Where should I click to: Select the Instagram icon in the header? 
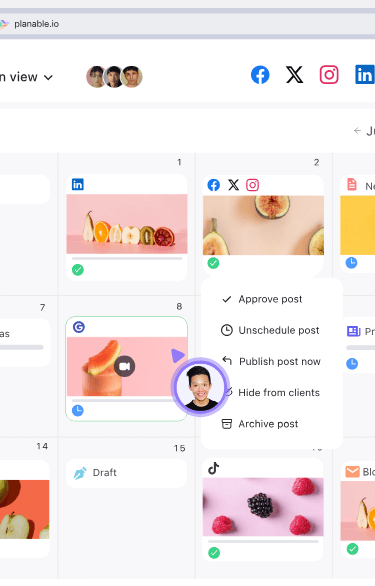coord(329,75)
